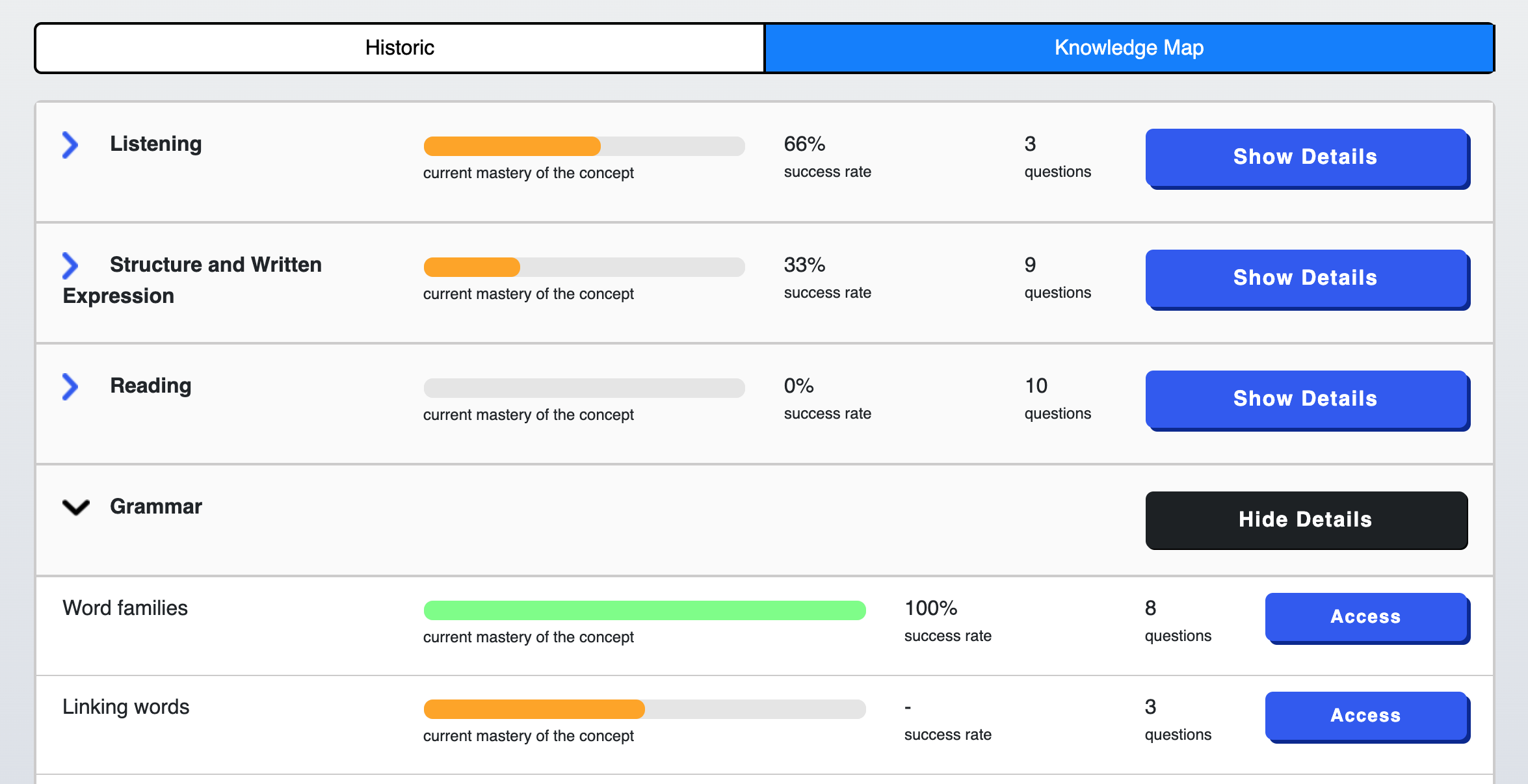
Task: Expand the Listening chevron arrow
Action: [70, 144]
